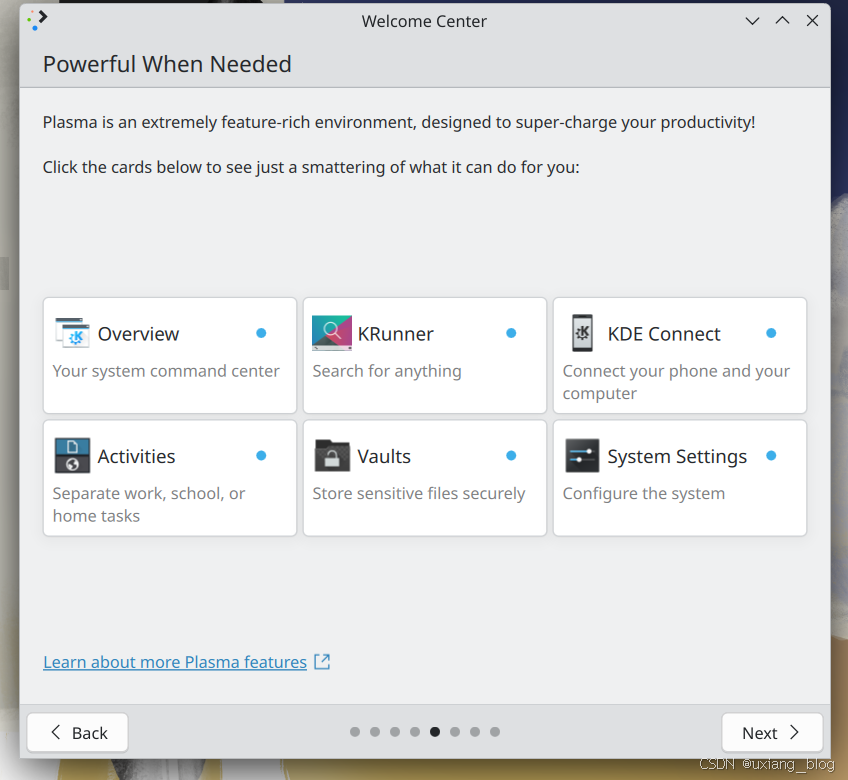Jump to the first page indicator dot
The width and height of the screenshot is (848, 780).
[355, 732]
